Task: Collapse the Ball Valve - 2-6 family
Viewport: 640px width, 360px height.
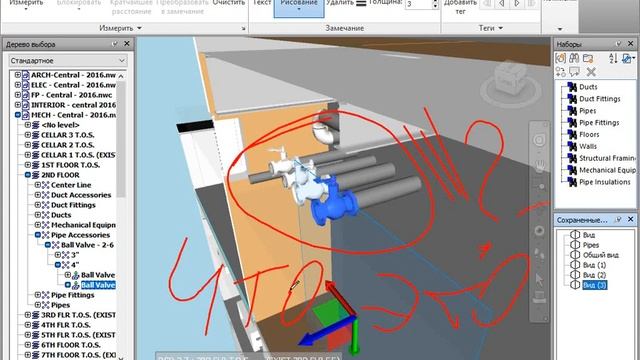Action: point(48,245)
